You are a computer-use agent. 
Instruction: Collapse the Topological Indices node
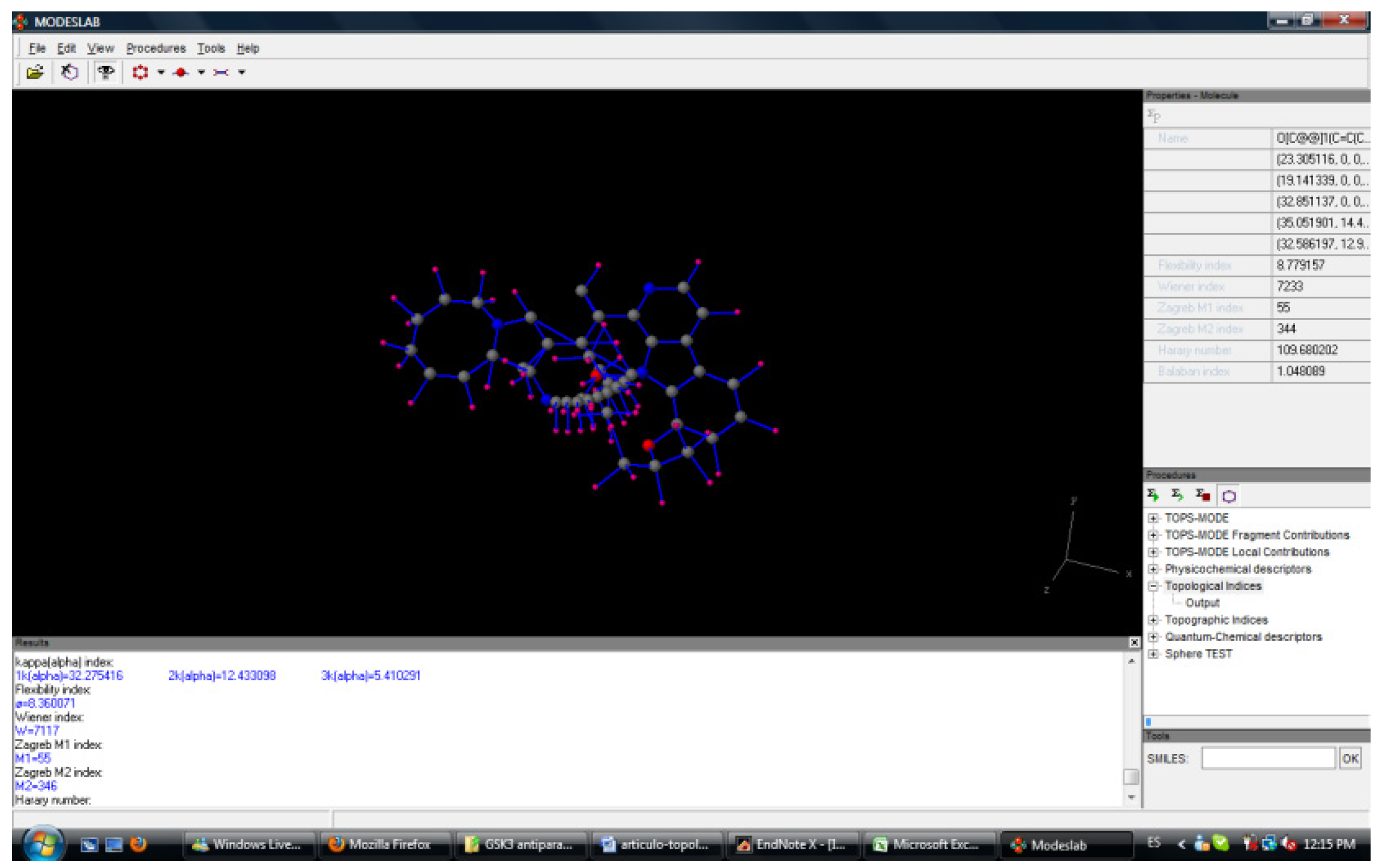point(1153,586)
